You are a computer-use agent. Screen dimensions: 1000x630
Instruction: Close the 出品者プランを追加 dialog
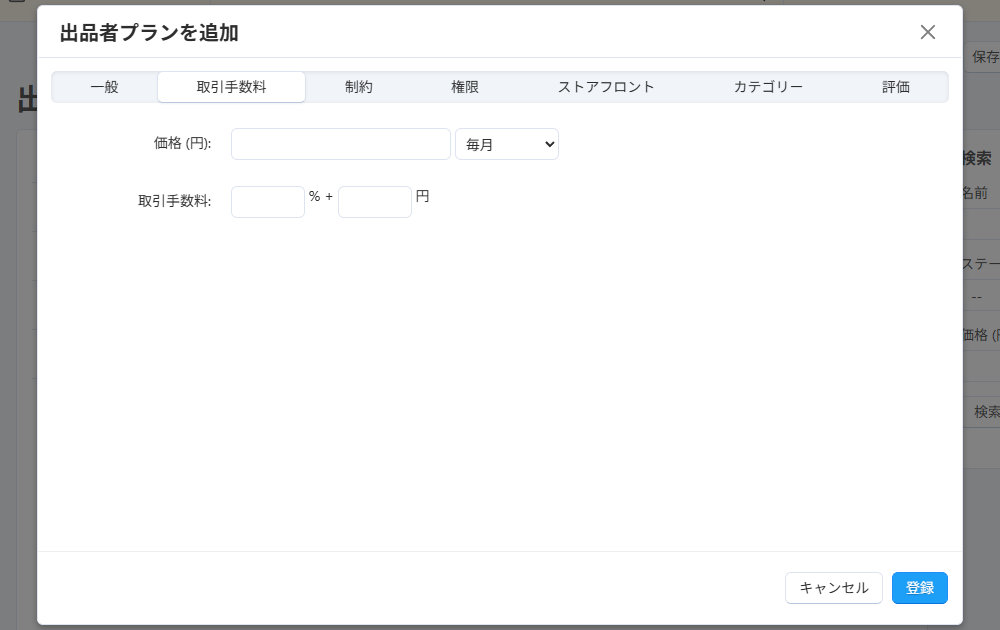[927, 32]
